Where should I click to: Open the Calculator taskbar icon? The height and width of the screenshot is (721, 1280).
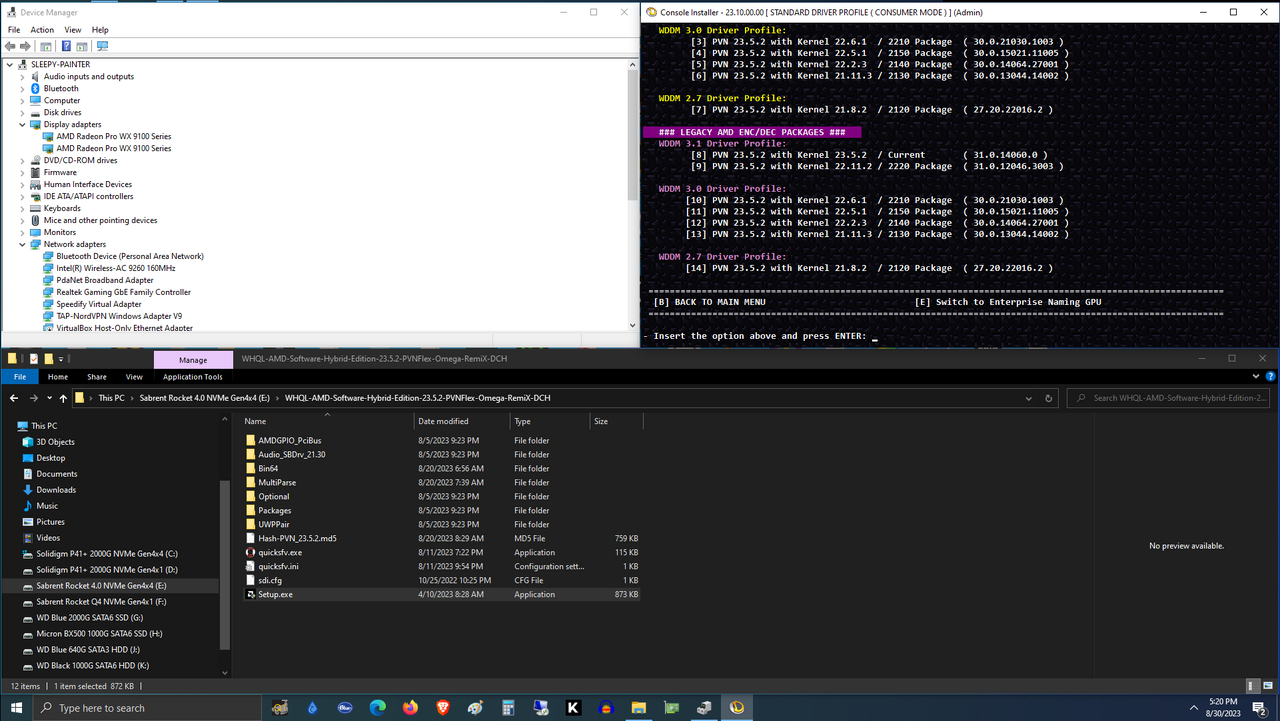click(508, 708)
